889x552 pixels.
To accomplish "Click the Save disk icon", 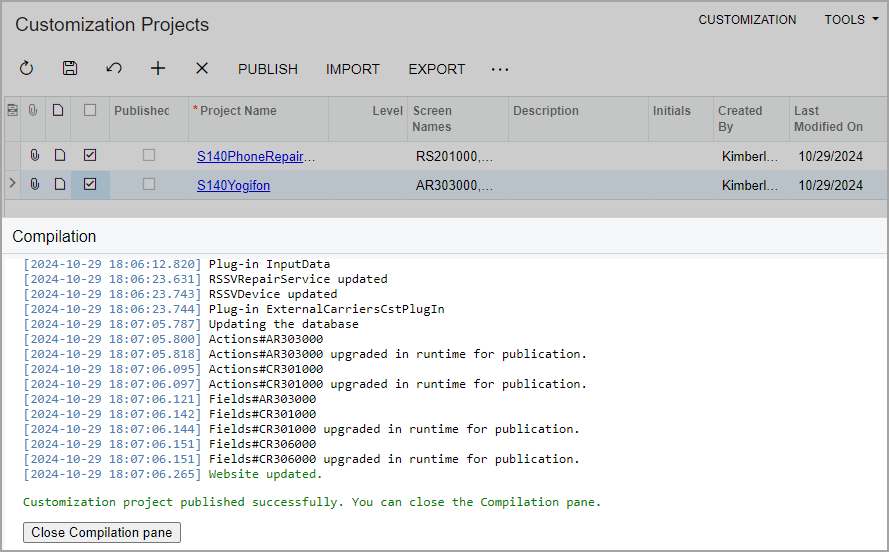I will tap(70, 69).
